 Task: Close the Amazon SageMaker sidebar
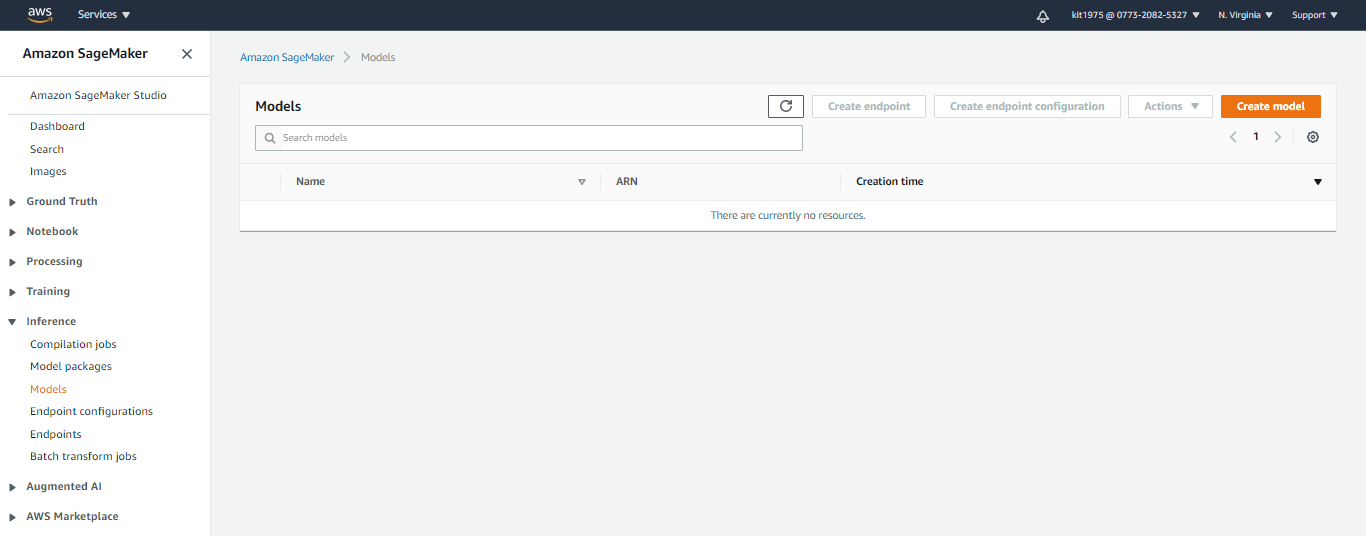[x=187, y=54]
